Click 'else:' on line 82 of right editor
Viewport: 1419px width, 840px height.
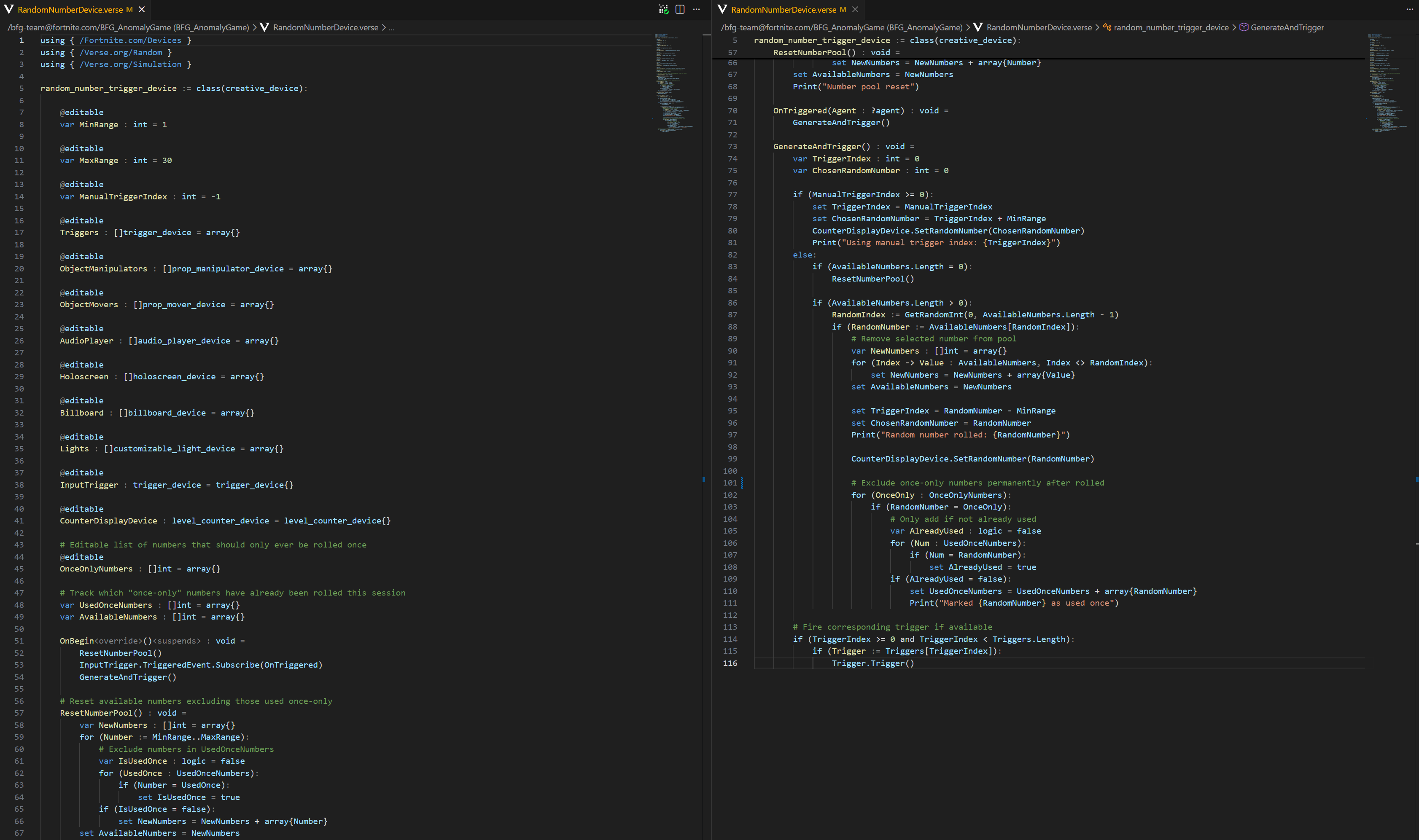pyautogui.click(x=805, y=255)
